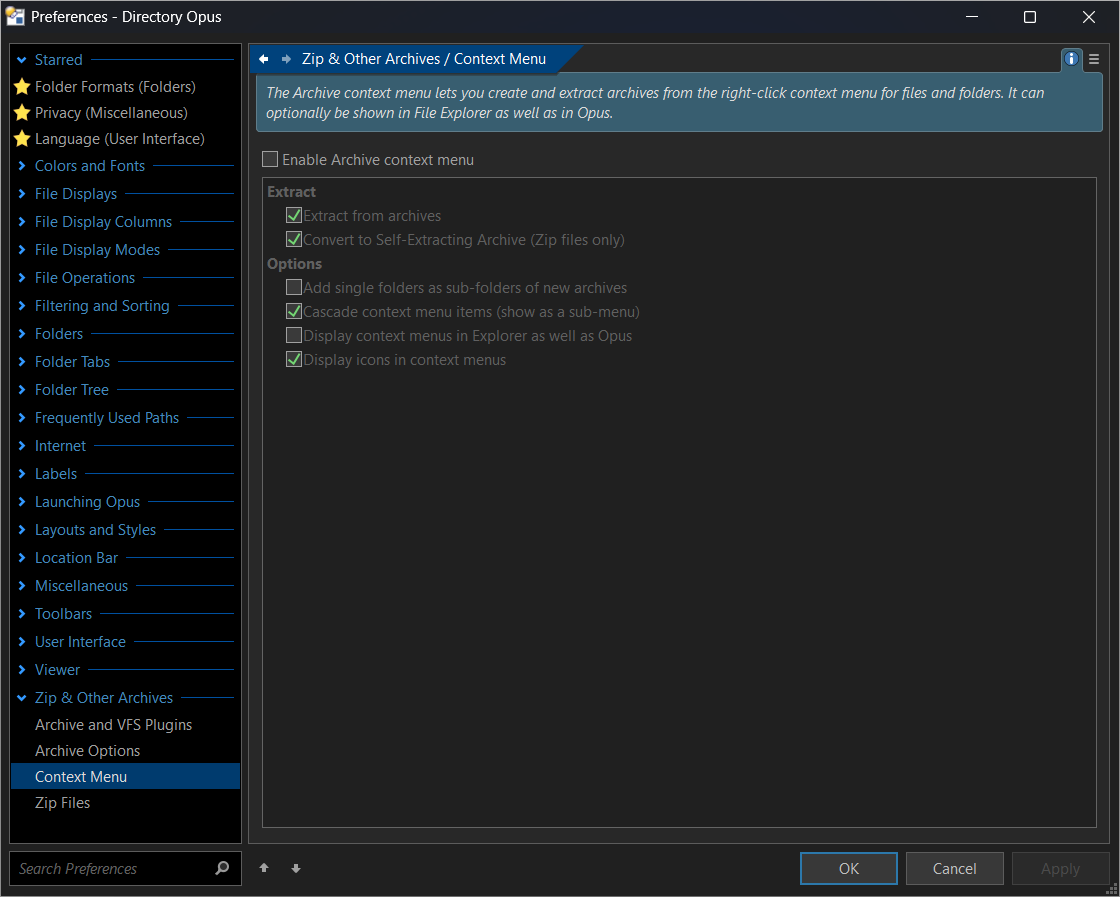
Task: Expand Internet category
Action: pyautogui.click(x=21, y=446)
